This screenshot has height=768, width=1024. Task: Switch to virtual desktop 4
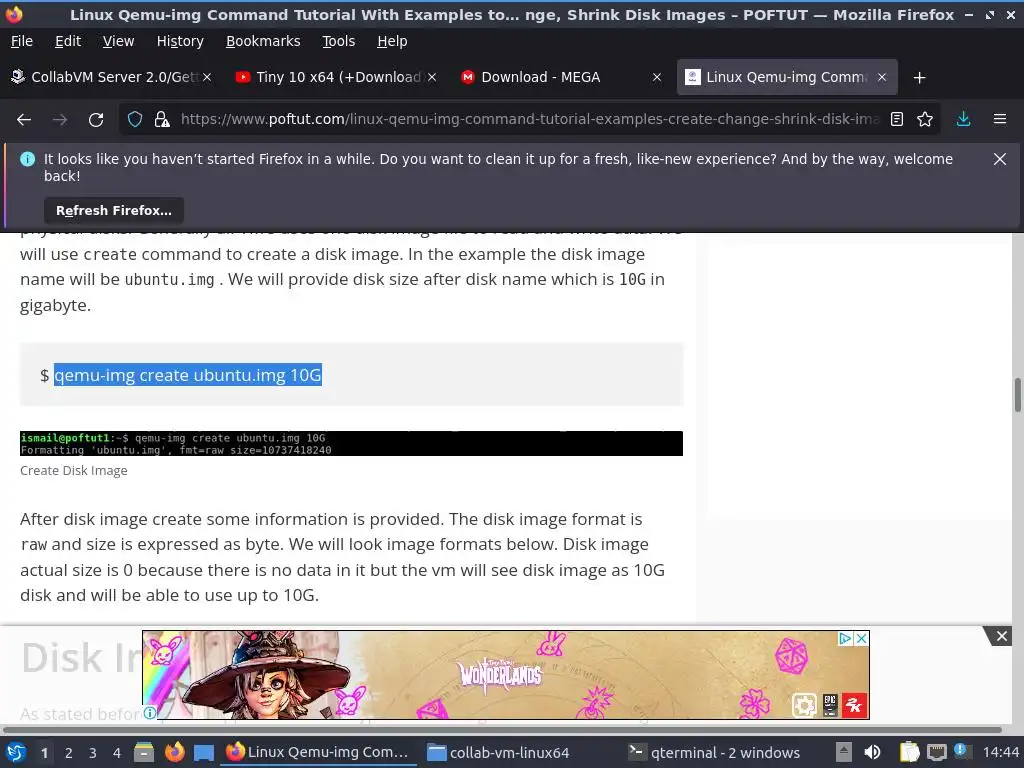coord(117,753)
